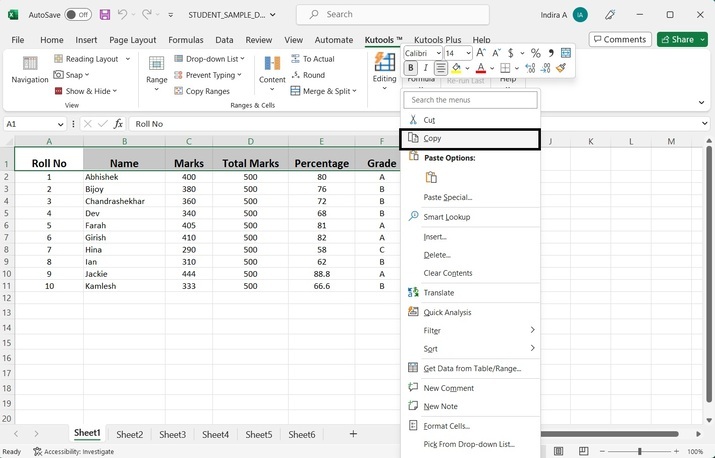715x458 pixels.
Task: Click the Save icon in title bar
Action: 103,14
